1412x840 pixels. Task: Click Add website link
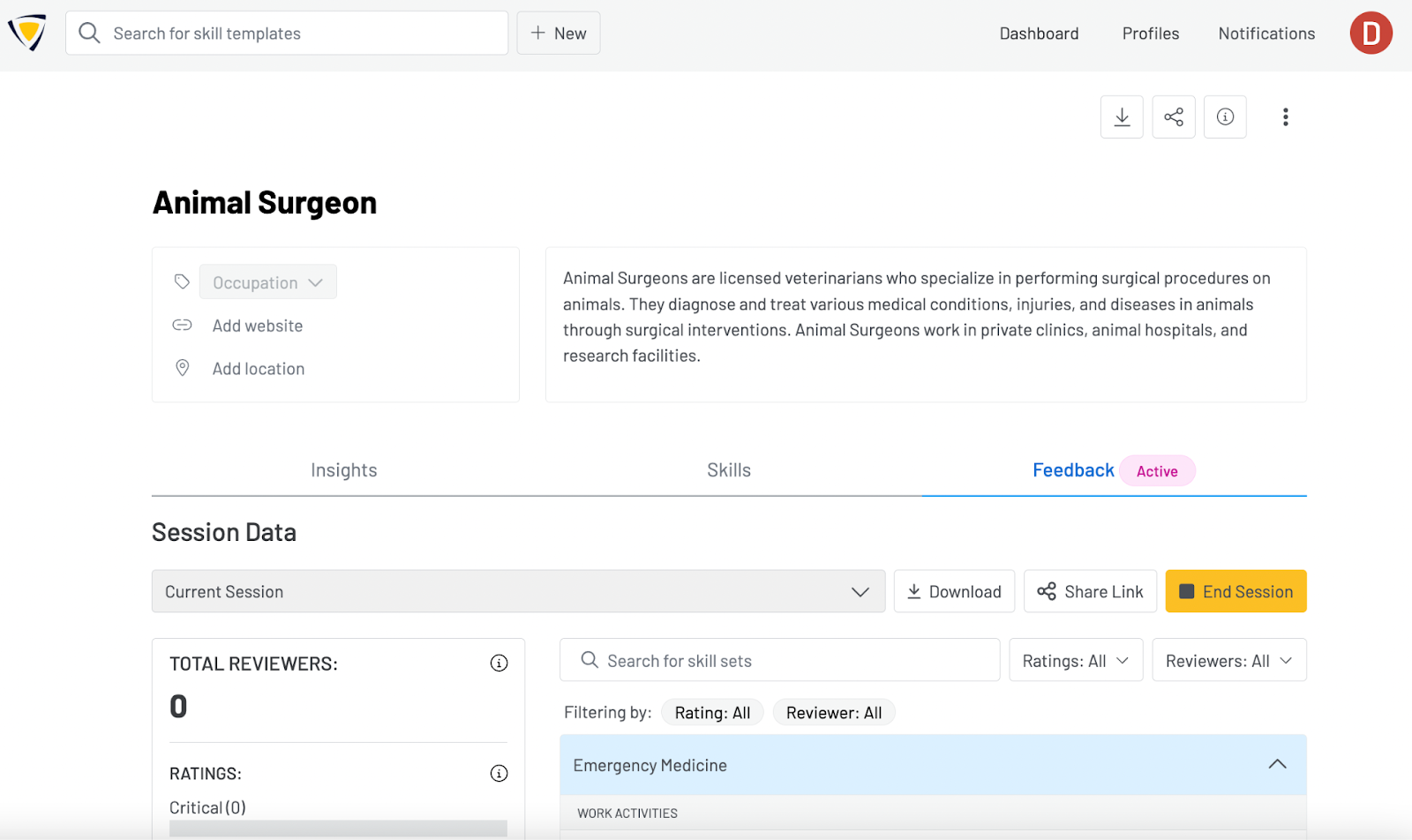(258, 326)
